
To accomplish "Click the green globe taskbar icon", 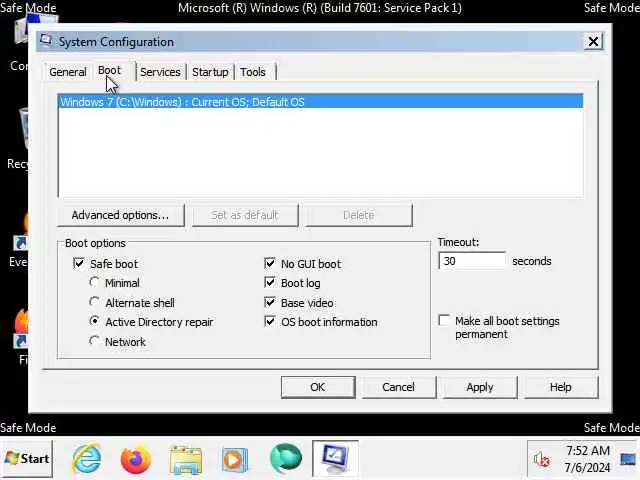I will coord(286,459).
